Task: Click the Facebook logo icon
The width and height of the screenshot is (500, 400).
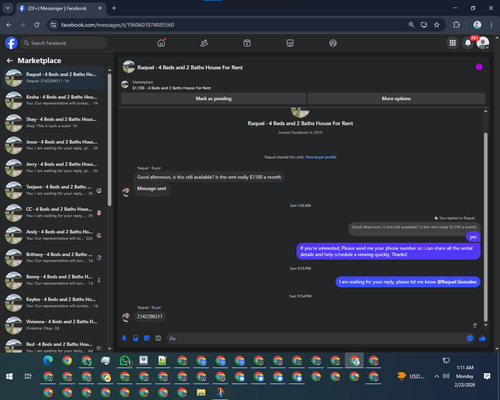Action: point(11,43)
